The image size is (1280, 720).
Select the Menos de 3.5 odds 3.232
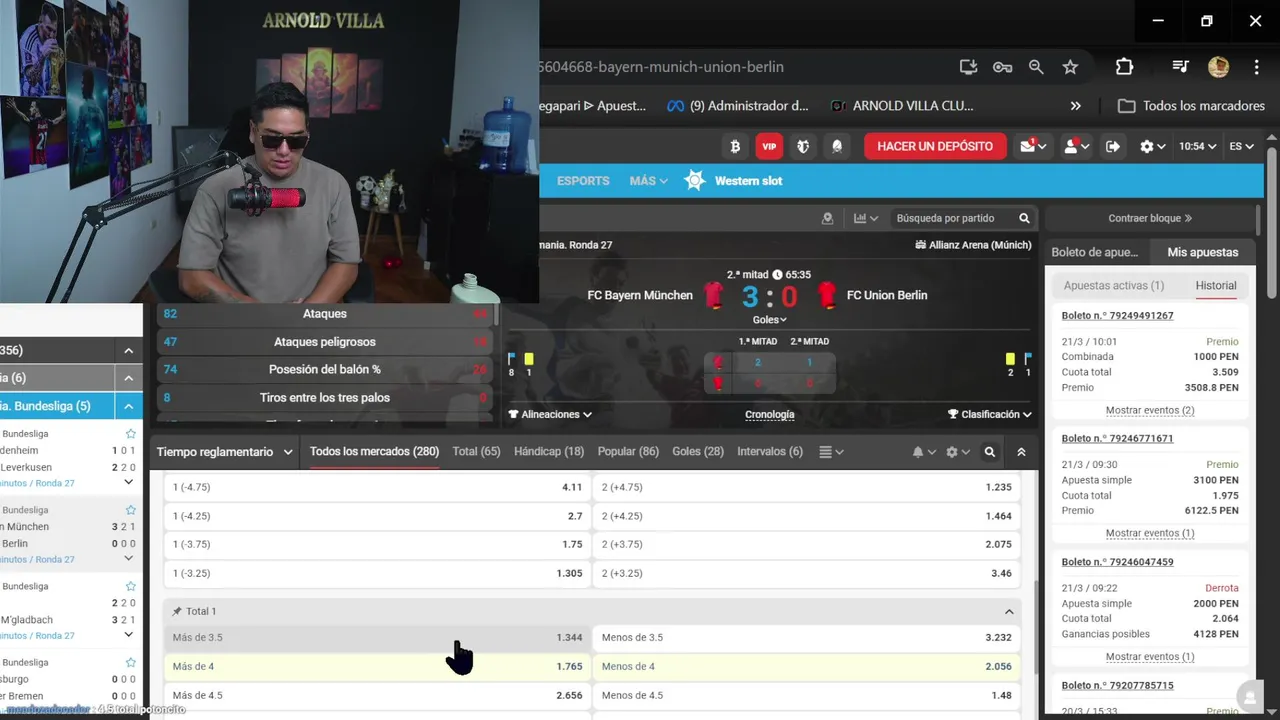807,637
